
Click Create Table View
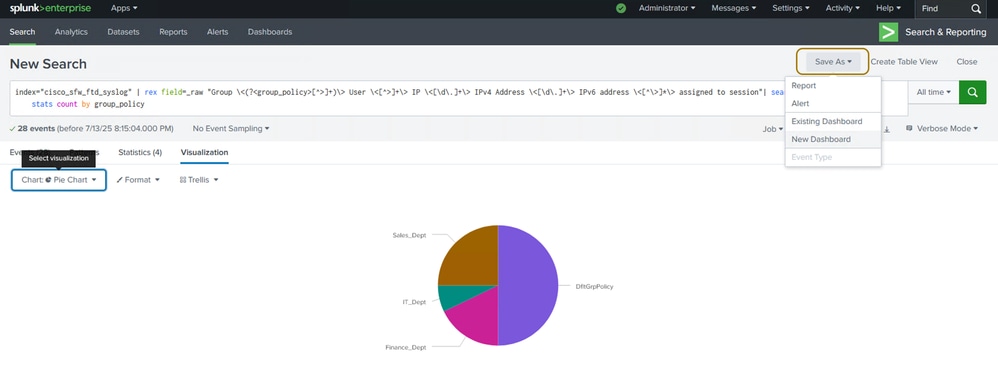904,62
